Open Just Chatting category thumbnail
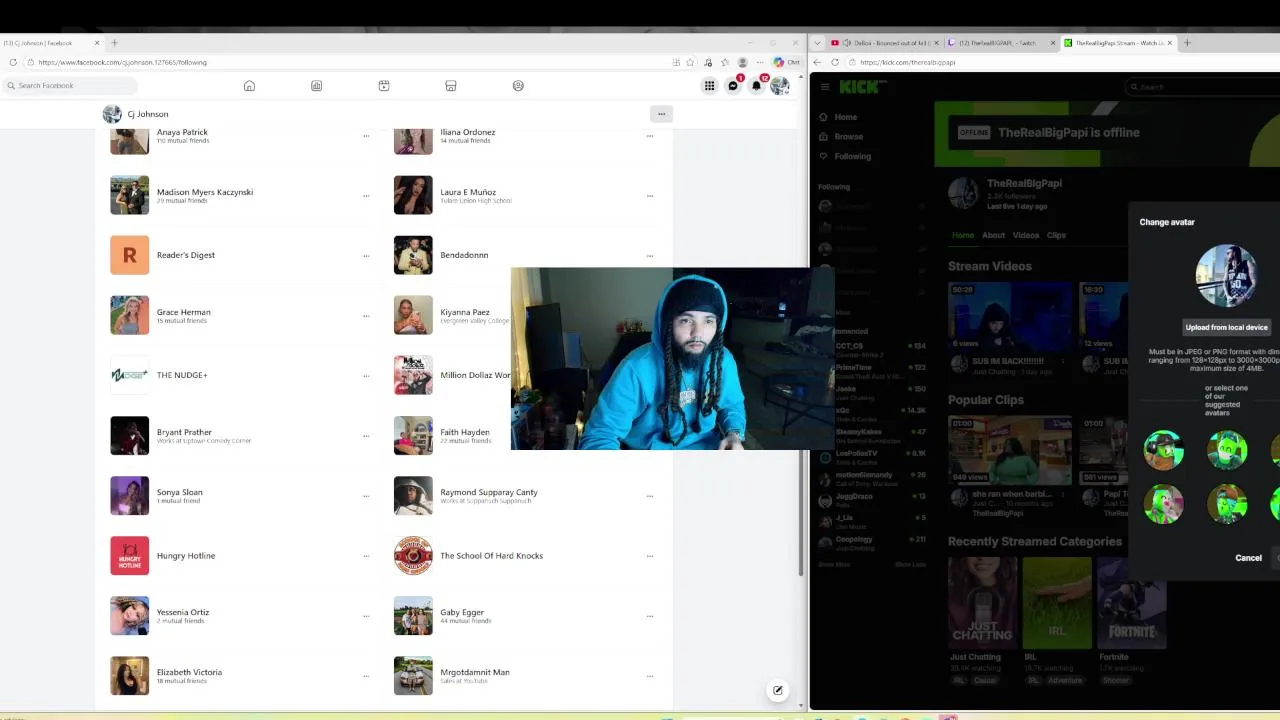This screenshot has height=720, width=1280. tap(982, 603)
